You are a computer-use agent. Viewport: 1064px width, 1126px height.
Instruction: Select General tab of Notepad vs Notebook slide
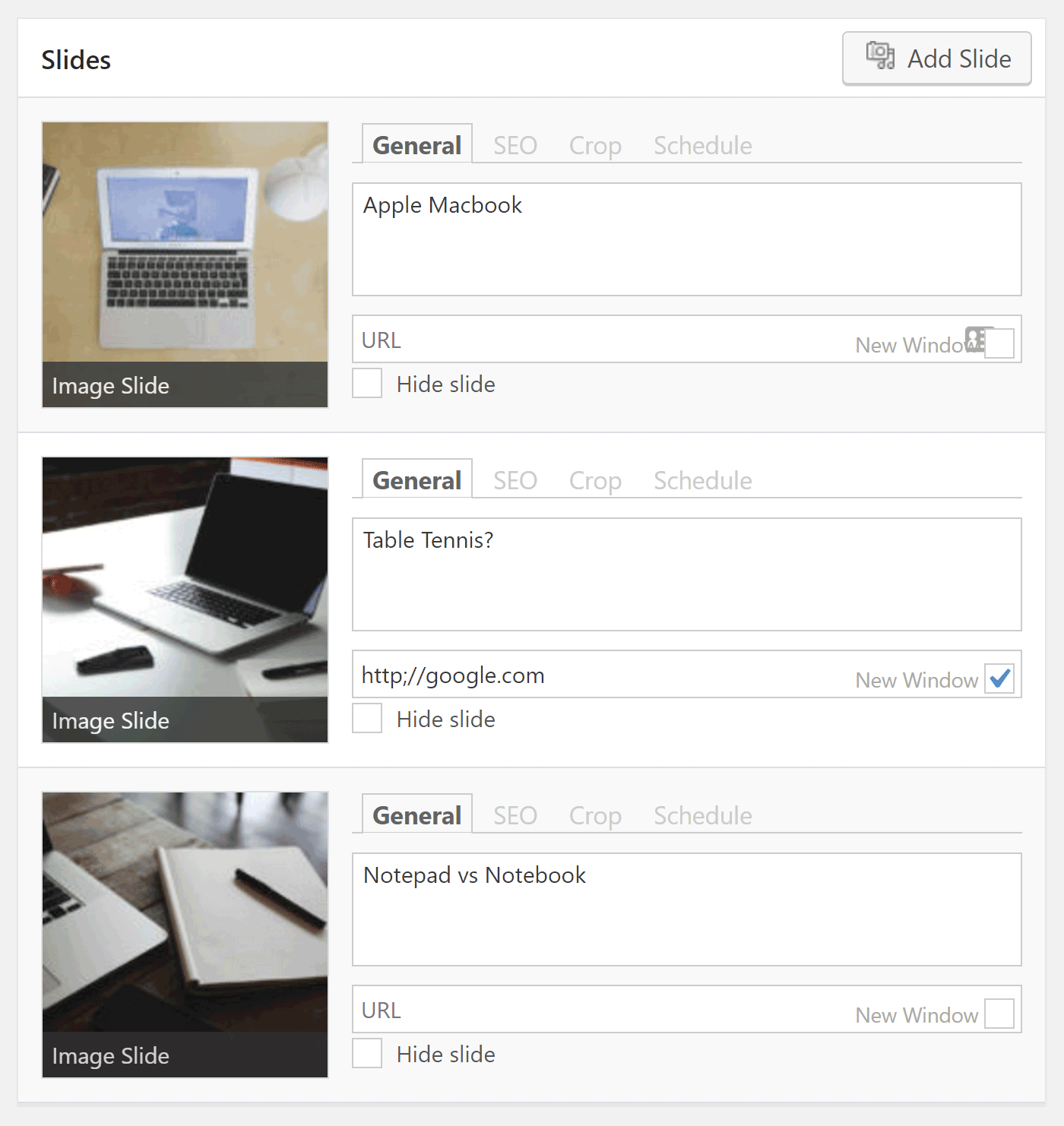click(x=416, y=814)
